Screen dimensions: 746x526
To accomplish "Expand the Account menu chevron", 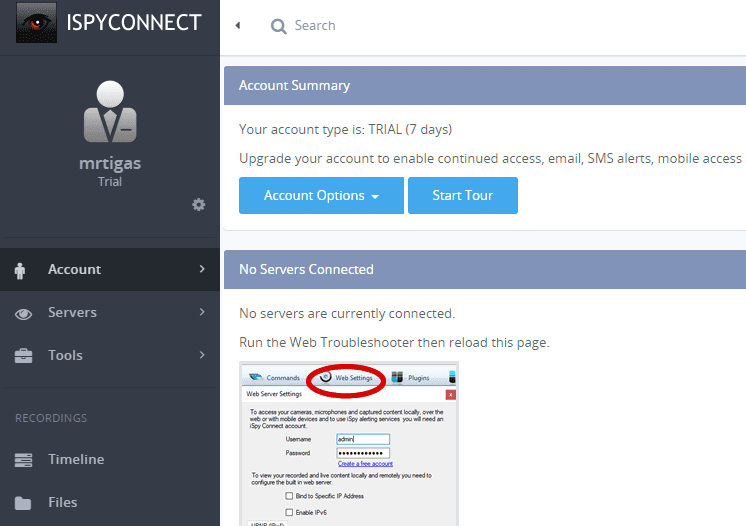I will [202, 269].
